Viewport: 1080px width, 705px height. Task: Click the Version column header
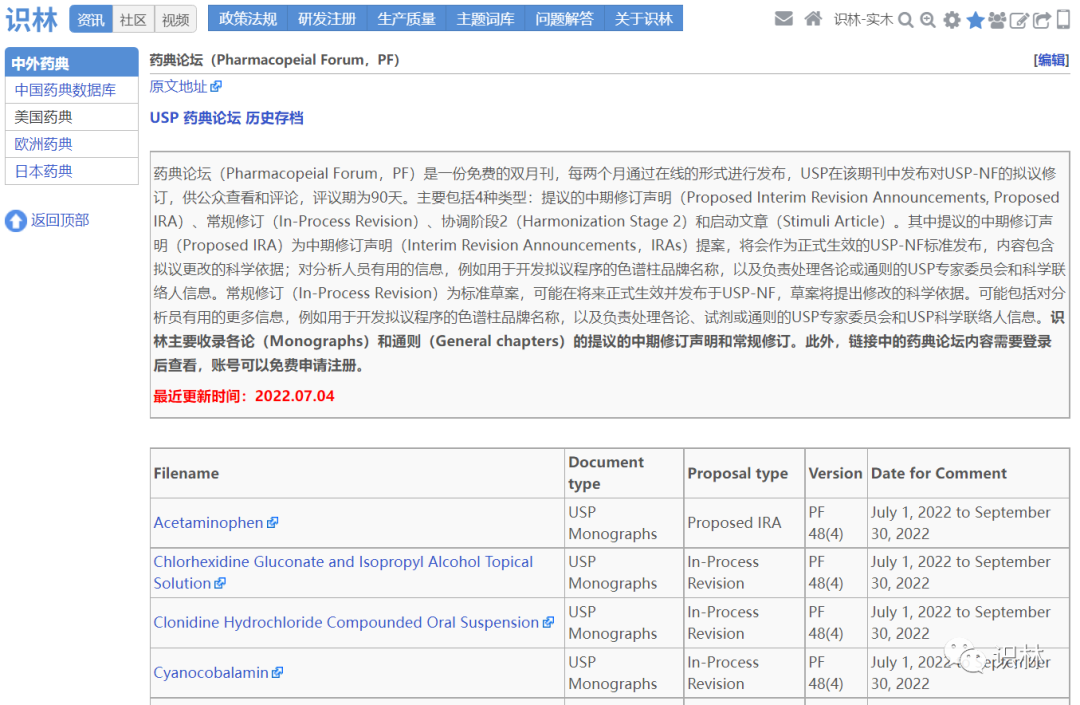(835, 473)
